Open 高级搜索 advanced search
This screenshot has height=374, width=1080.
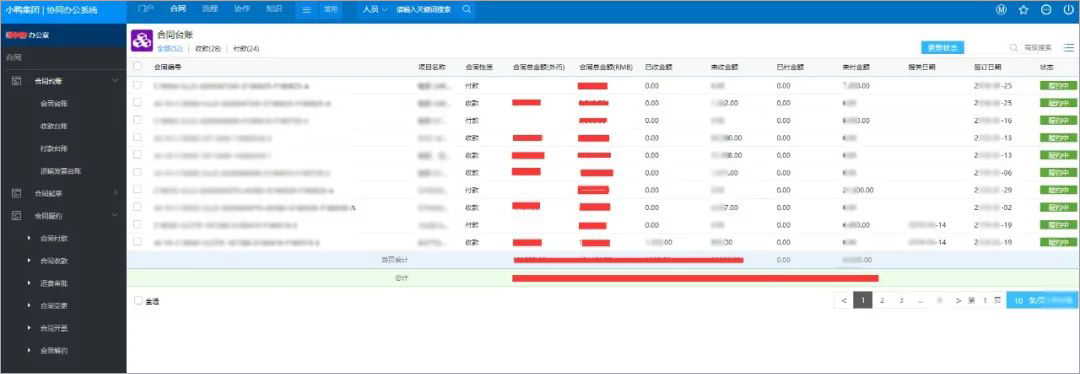[1037, 48]
